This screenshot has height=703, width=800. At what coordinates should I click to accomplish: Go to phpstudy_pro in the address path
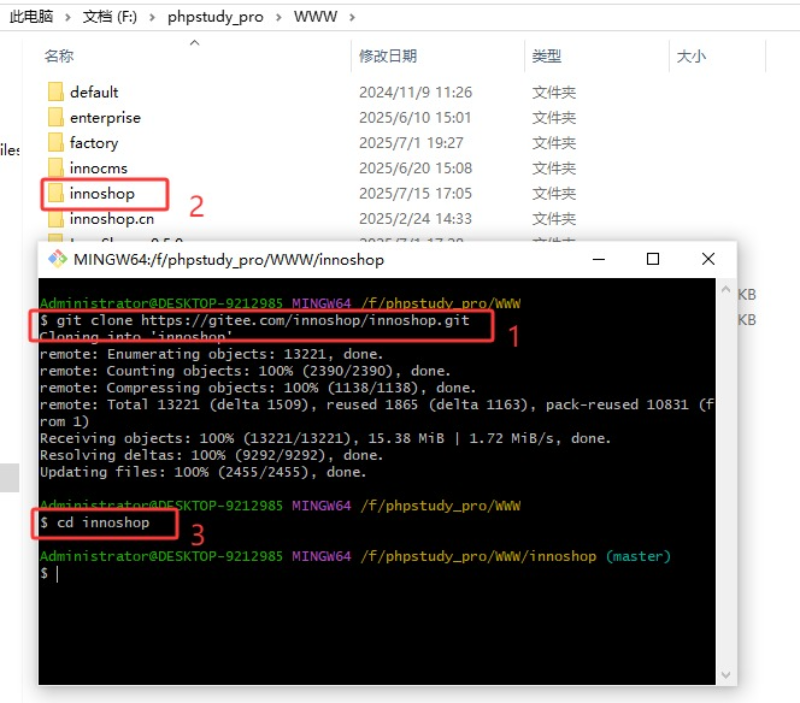click(x=215, y=17)
